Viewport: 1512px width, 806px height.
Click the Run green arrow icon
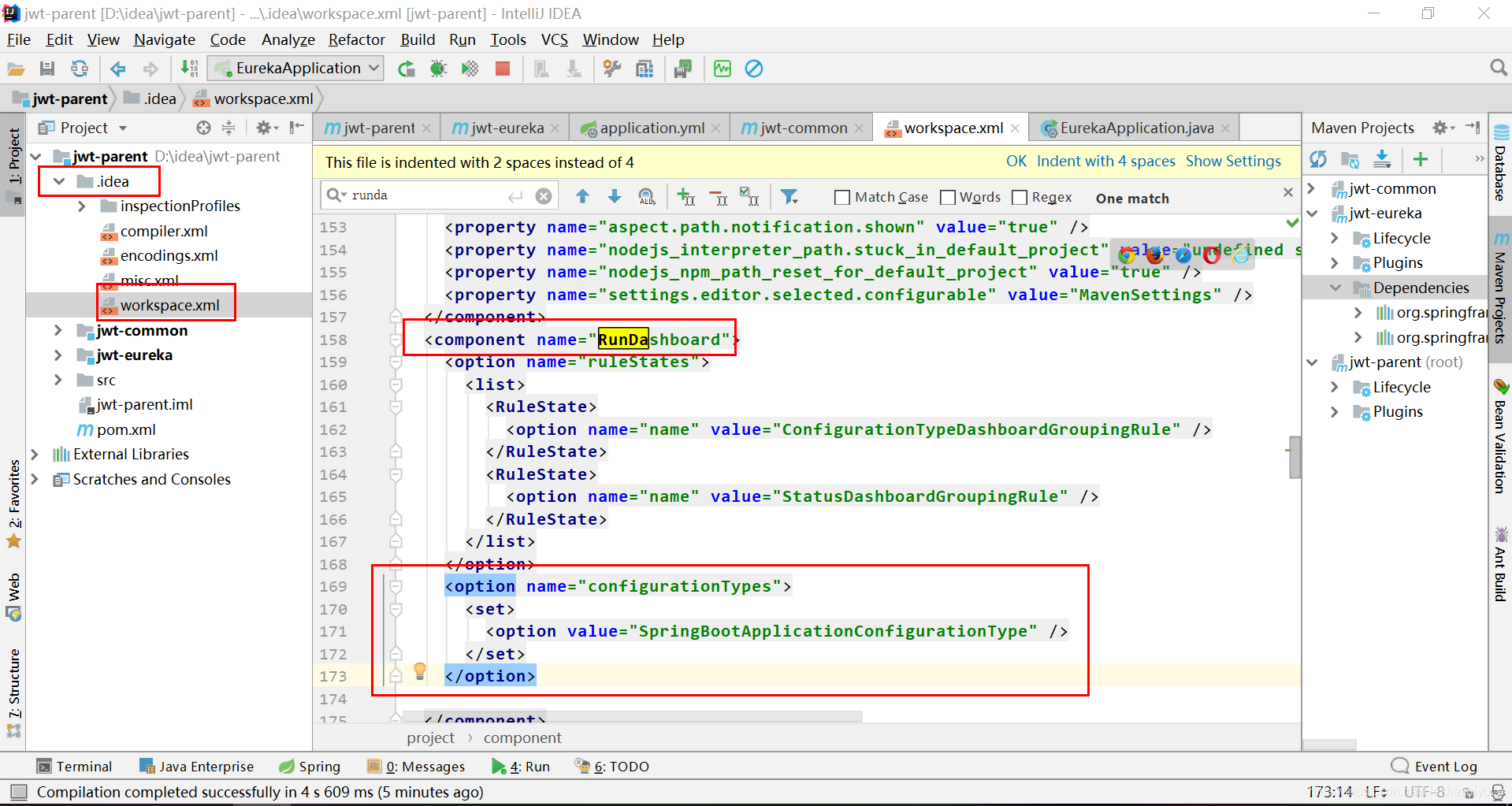pos(407,69)
